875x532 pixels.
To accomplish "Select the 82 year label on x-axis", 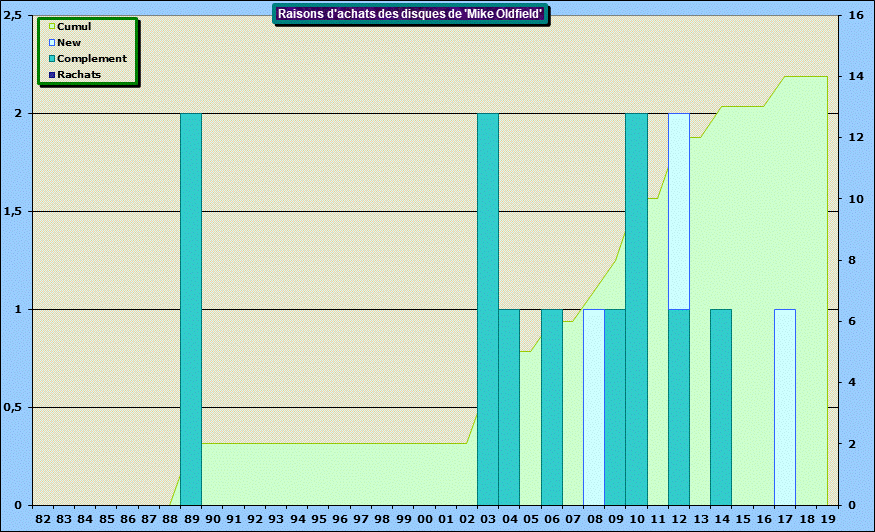I will [x=43, y=520].
